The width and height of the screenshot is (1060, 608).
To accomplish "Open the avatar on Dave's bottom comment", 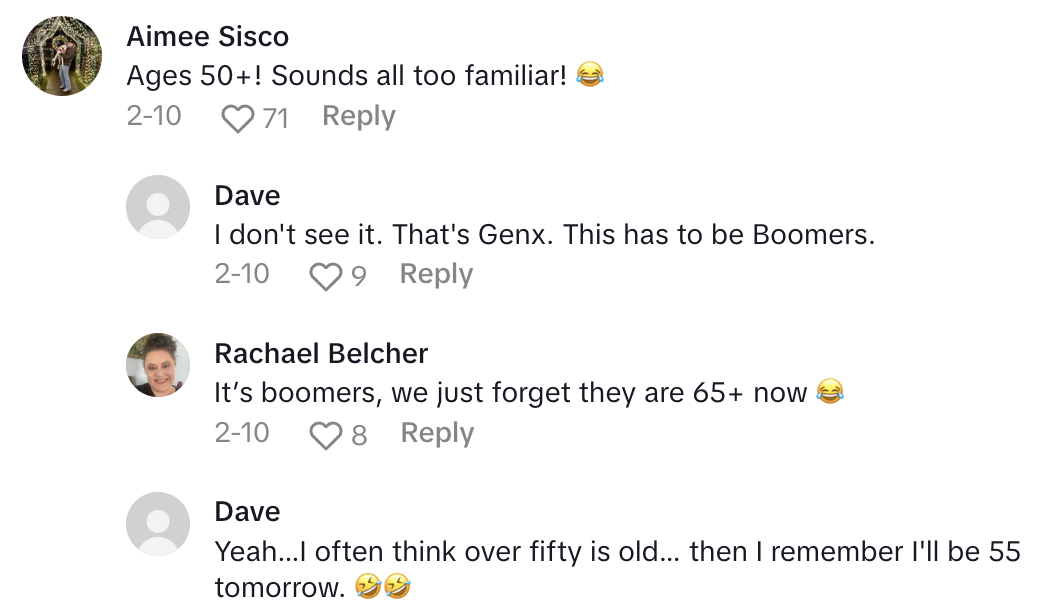I will click(x=156, y=523).
